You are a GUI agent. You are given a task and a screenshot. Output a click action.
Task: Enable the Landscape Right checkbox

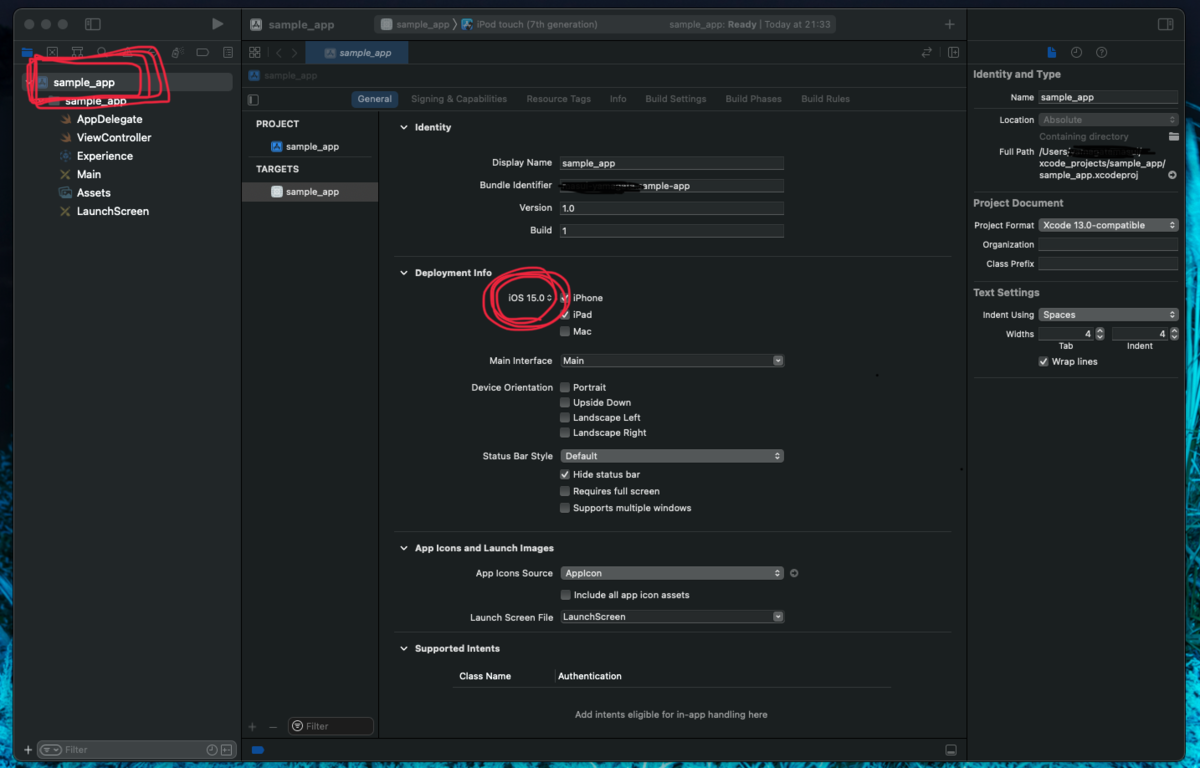pos(566,433)
